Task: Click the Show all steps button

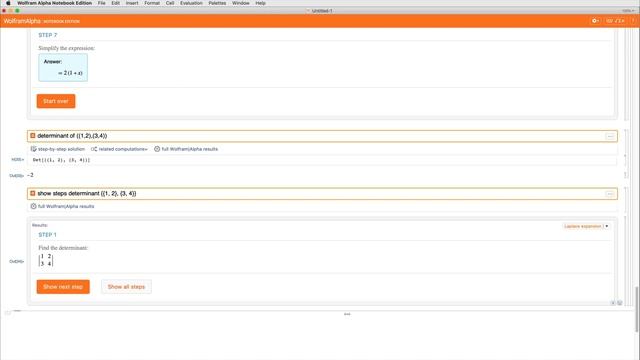Action: pyautogui.click(x=126, y=287)
